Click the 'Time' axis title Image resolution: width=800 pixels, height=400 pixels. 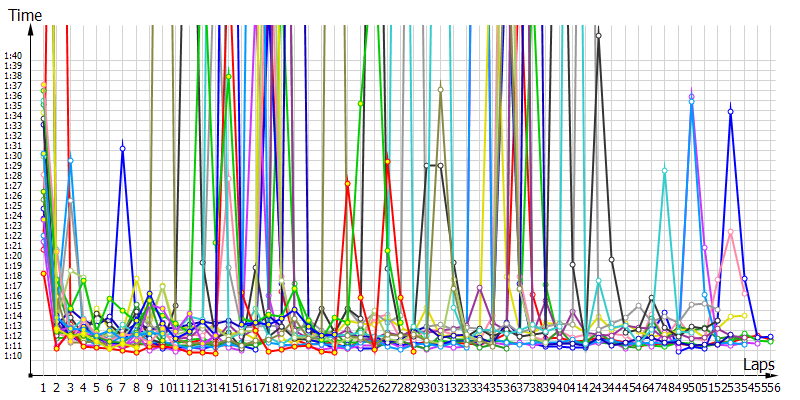(25, 15)
